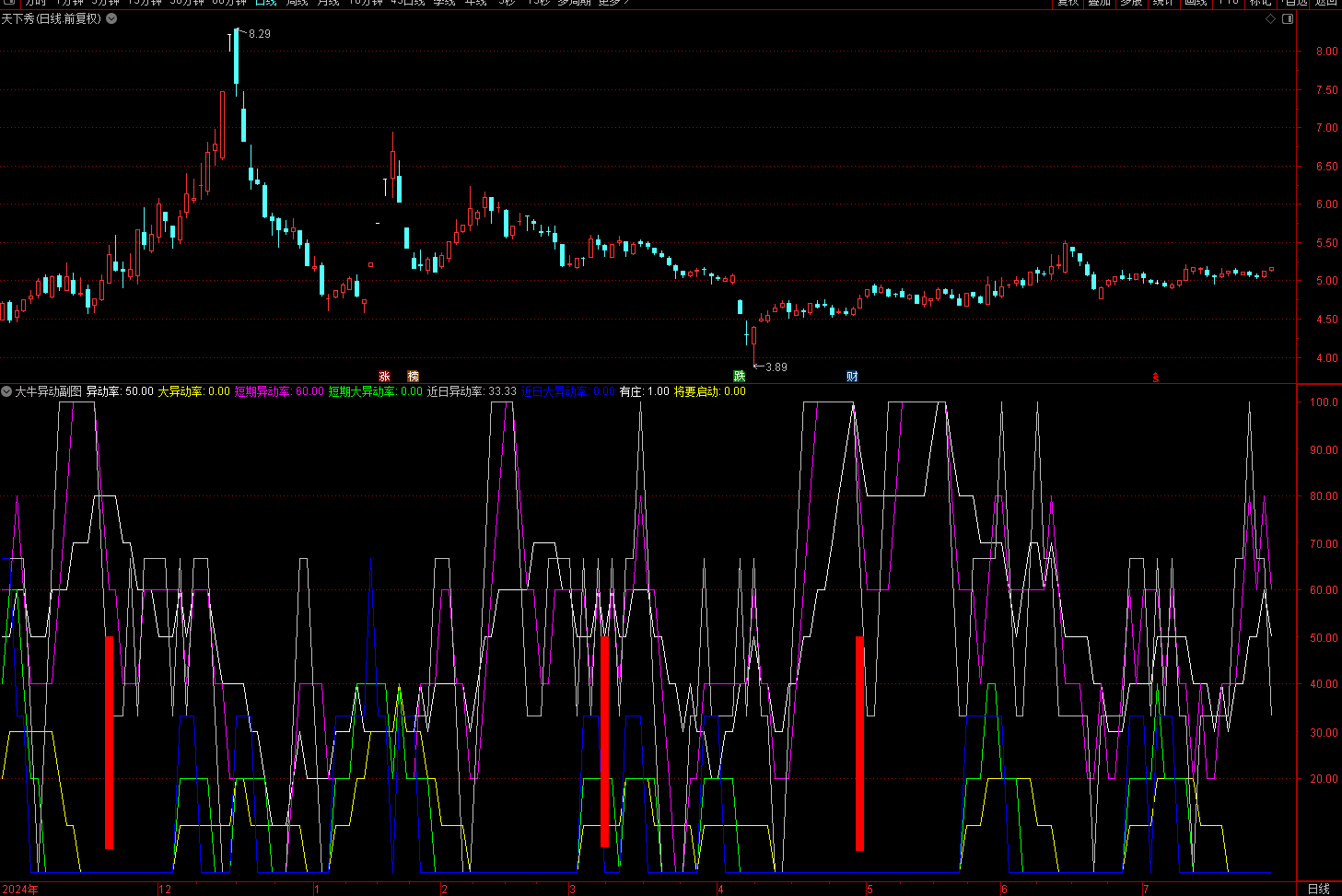The width and height of the screenshot is (1342, 896).
Task: Click the 2024年 timeline label on the axis
Action: coord(20,889)
